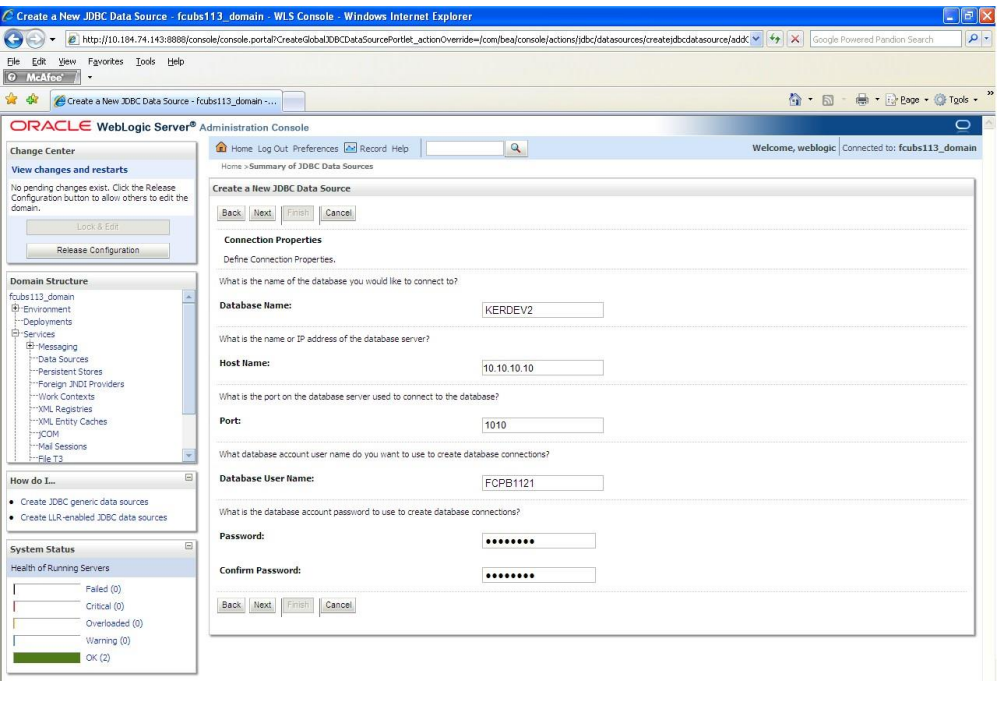
Task: Open the Page toolbar menu
Action: click(x=907, y=100)
